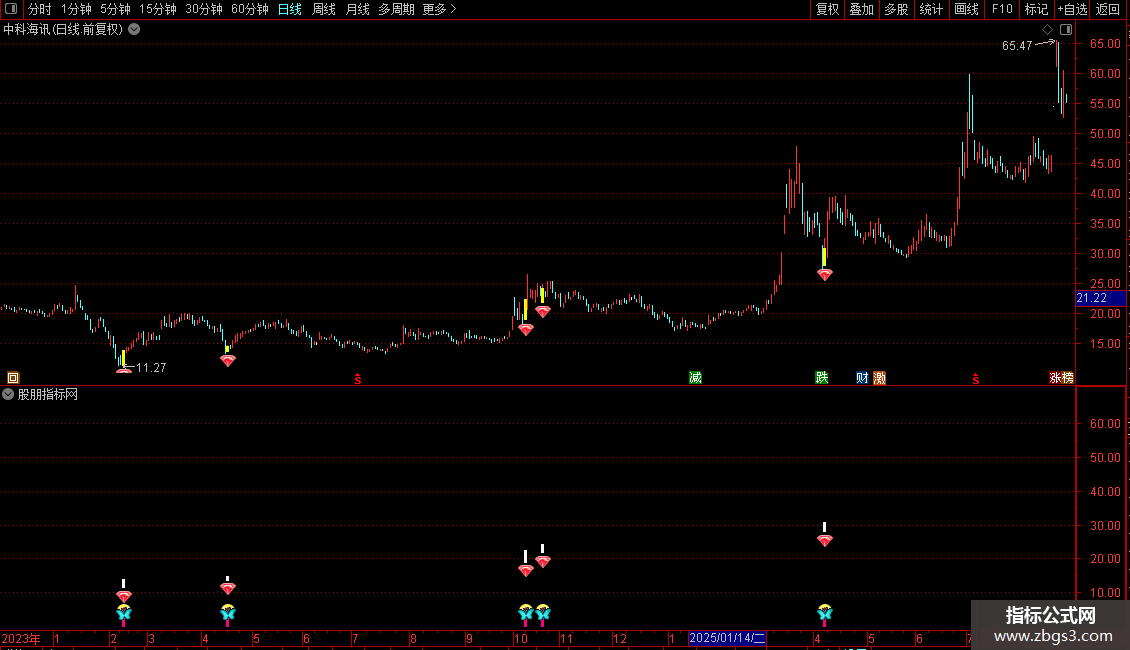Click the red gem signal beside the 11.27 low
This screenshot has width=1130, height=650.
pos(124,370)
